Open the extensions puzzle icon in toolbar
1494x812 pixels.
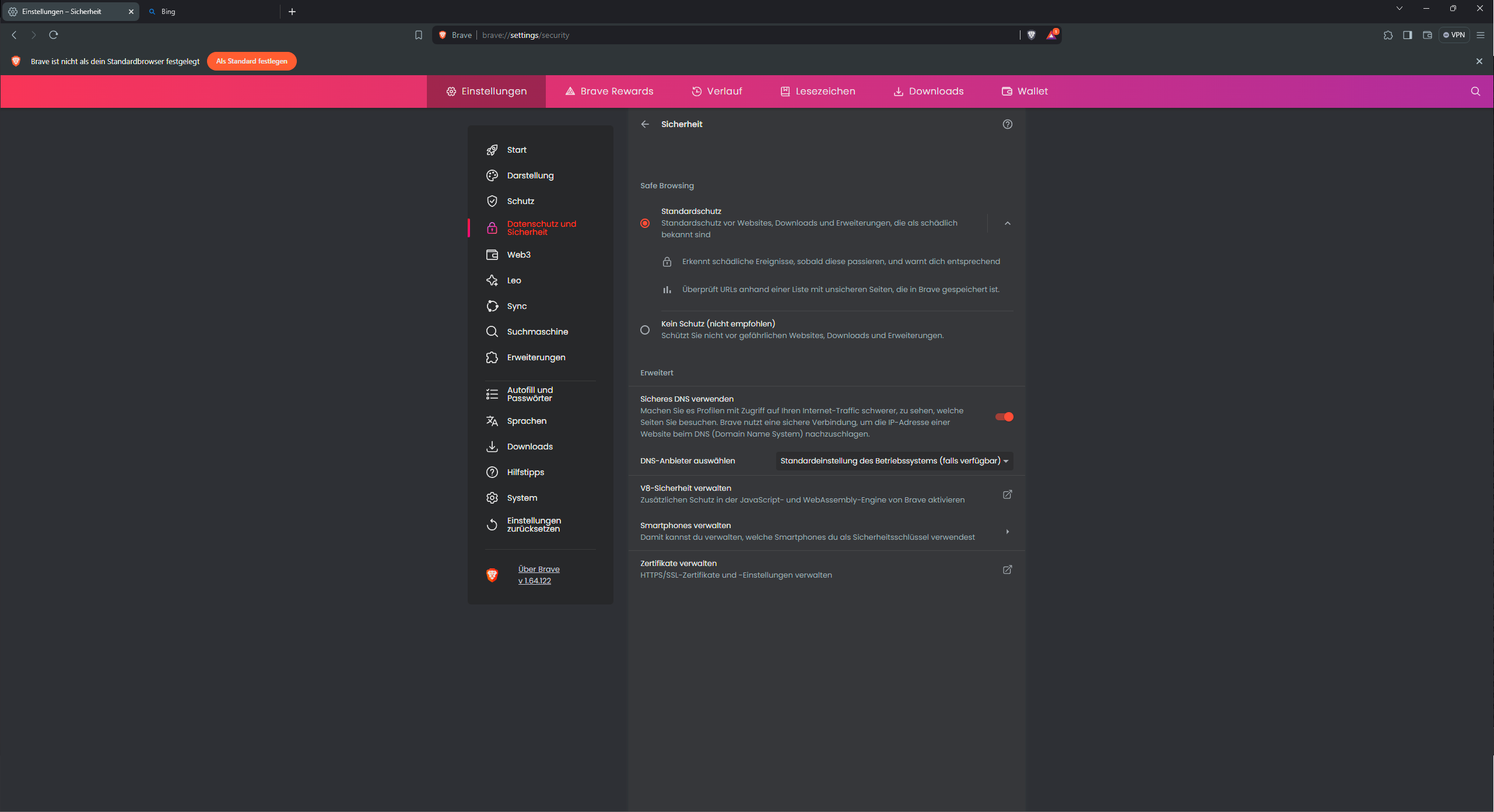[1388, 35]
